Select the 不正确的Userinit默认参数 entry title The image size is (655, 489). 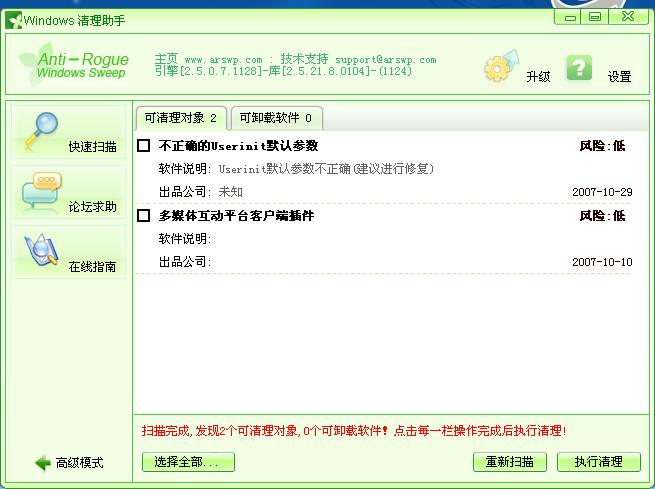[x=238, y=146]
